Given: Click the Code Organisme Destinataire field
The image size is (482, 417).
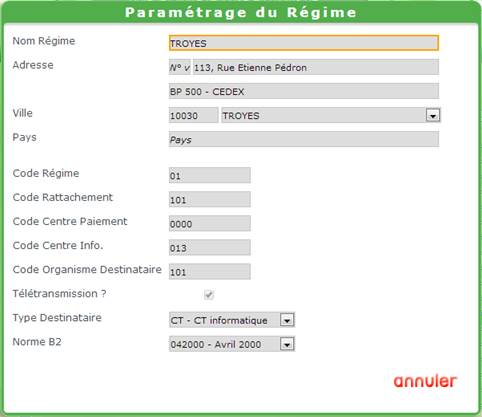Looking at the screenshot, I should 210,272.
